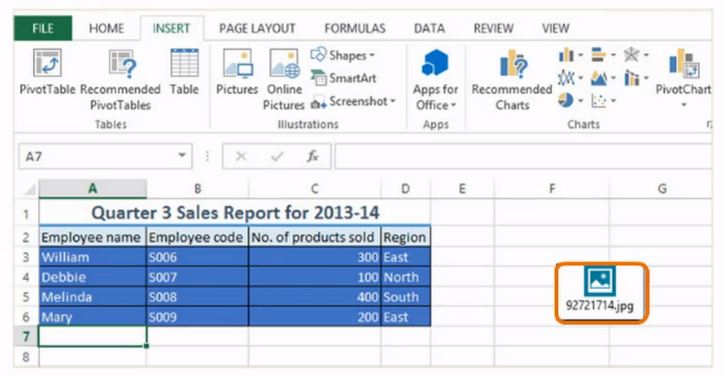Viewport: 722px width, 377px height.
Task: Click the Select All corner triangle
Action: (29, 189)
